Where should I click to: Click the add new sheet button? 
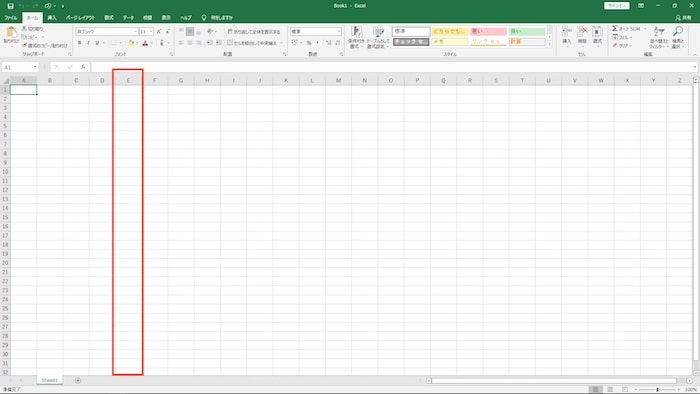click(78, 380)
